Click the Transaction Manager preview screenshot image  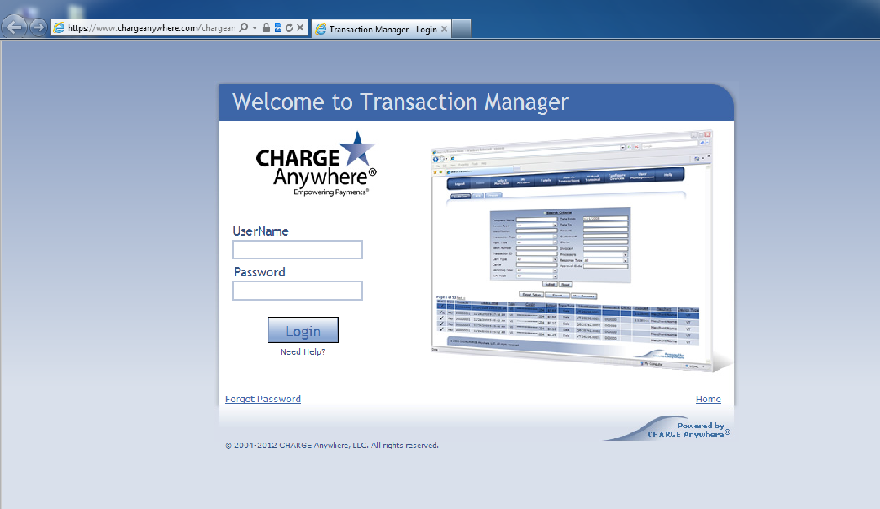coord(572,255)
